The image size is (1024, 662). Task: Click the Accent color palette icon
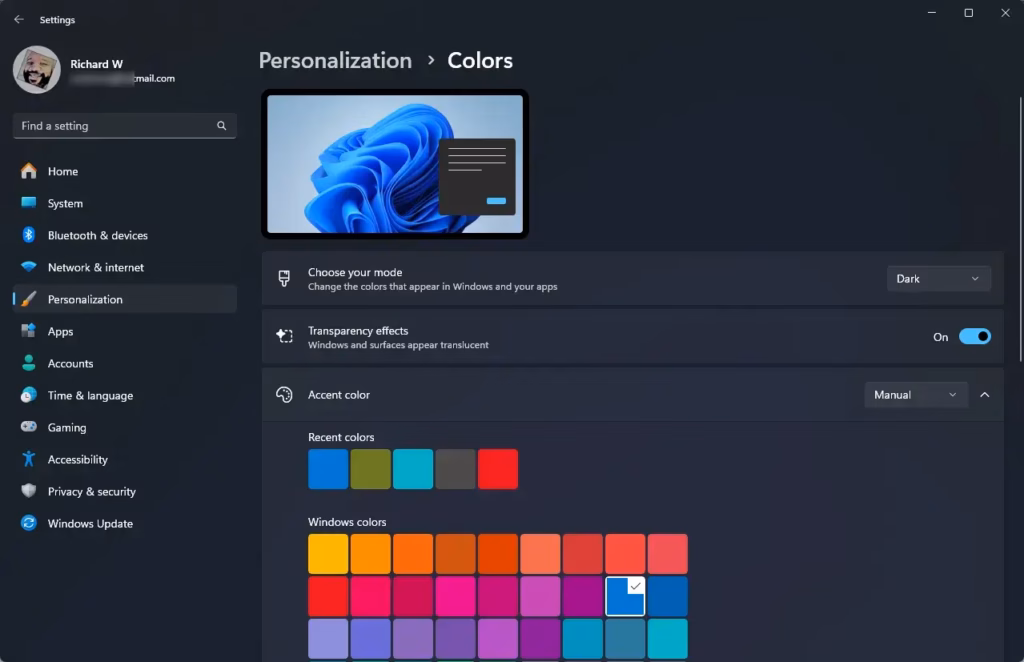tap(284, 394)
